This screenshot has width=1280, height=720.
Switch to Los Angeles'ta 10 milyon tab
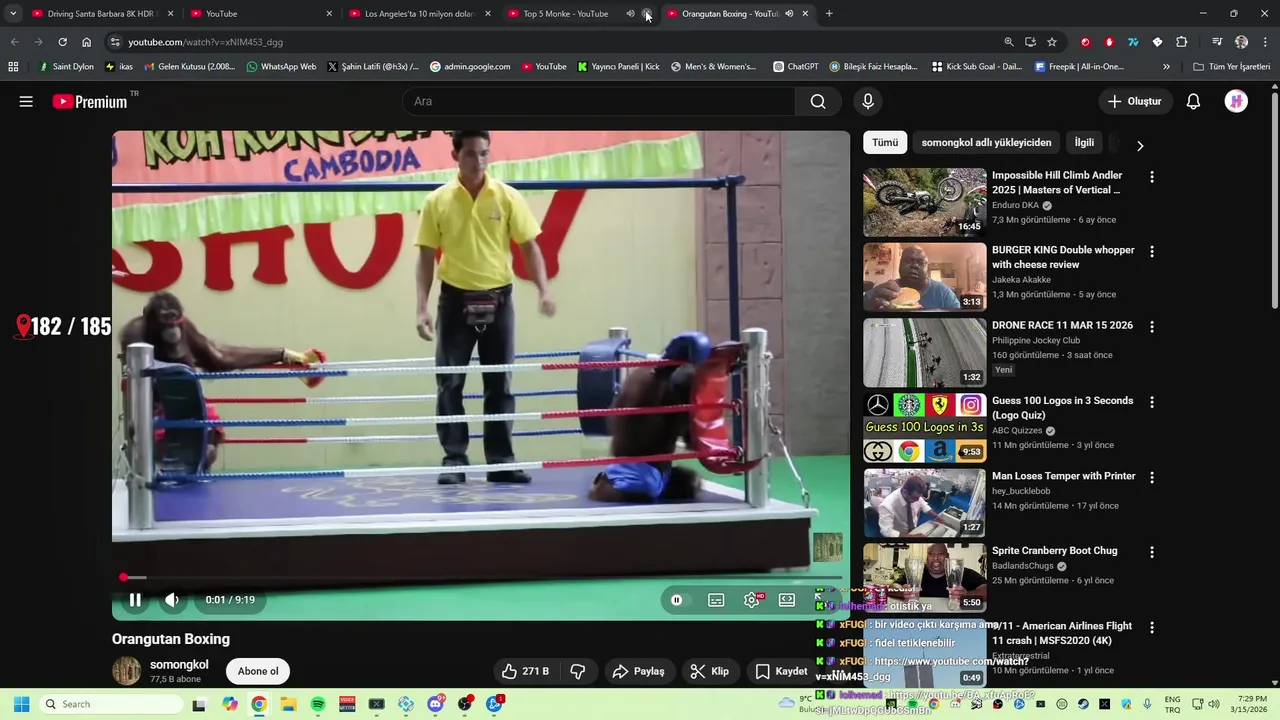pyautogui.click(x=420, y=14)
